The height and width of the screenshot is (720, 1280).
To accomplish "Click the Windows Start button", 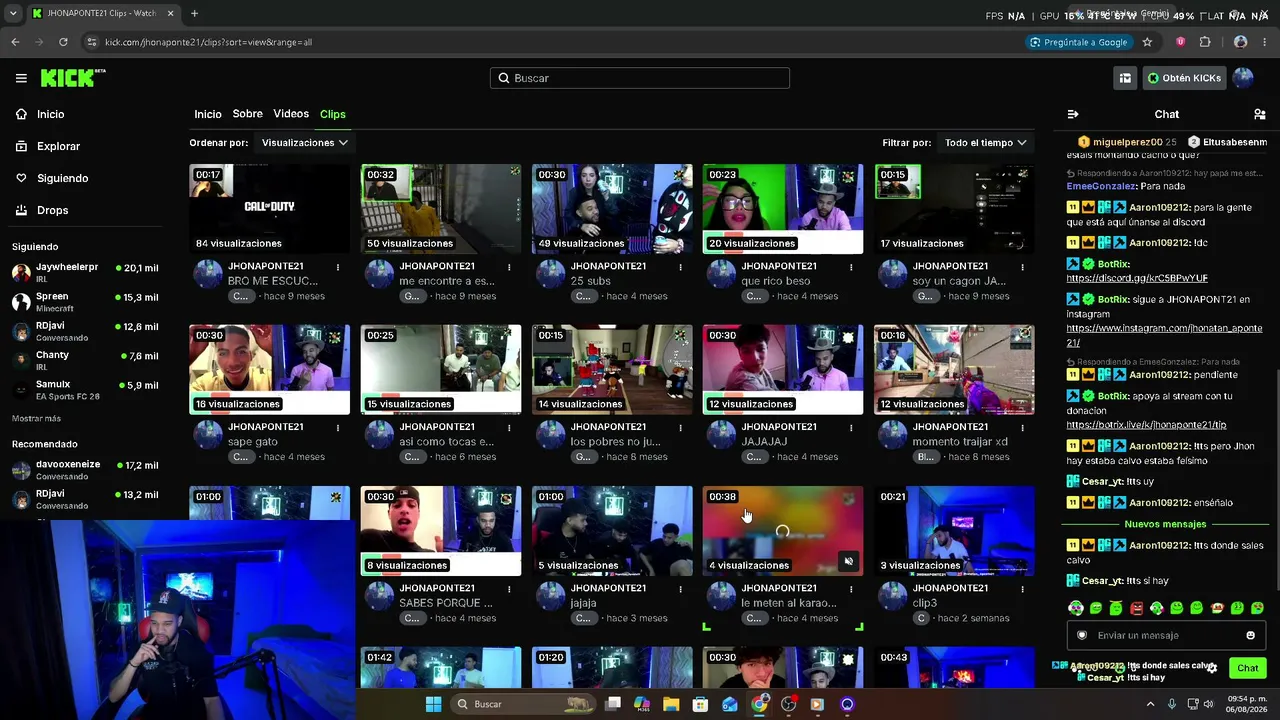I will click(x=433, y=704).
